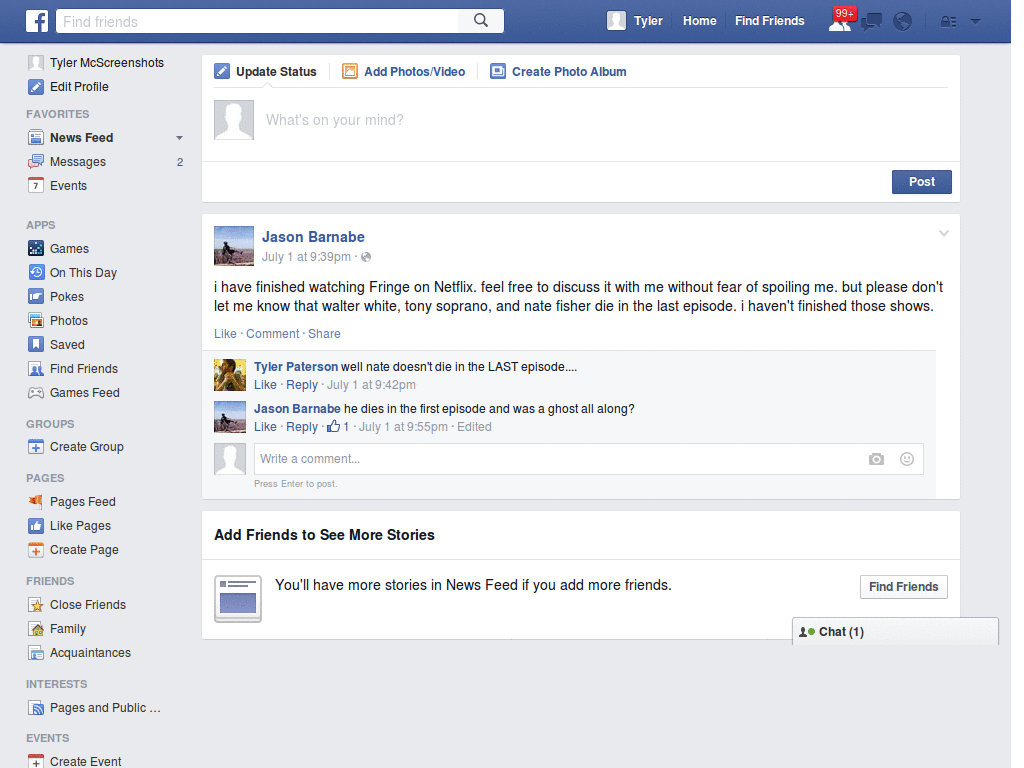The height and width of the screenshot is (768, 1024).
Task: Click Comment link under the post
Action: [x=272, y=334]
